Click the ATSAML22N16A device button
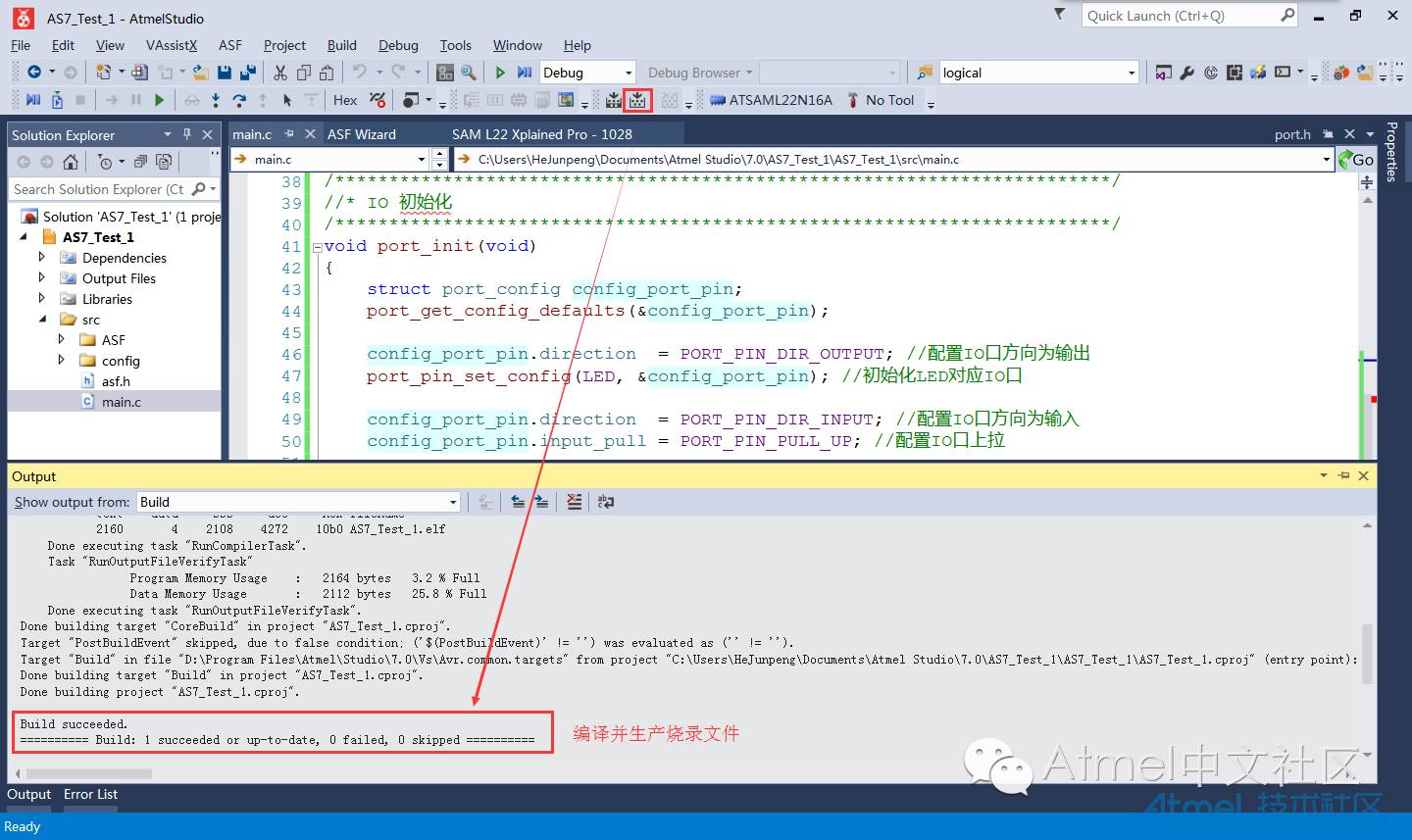Viewport: 1412px width, 840px height. pyautogui.click(x=772, y=100)
